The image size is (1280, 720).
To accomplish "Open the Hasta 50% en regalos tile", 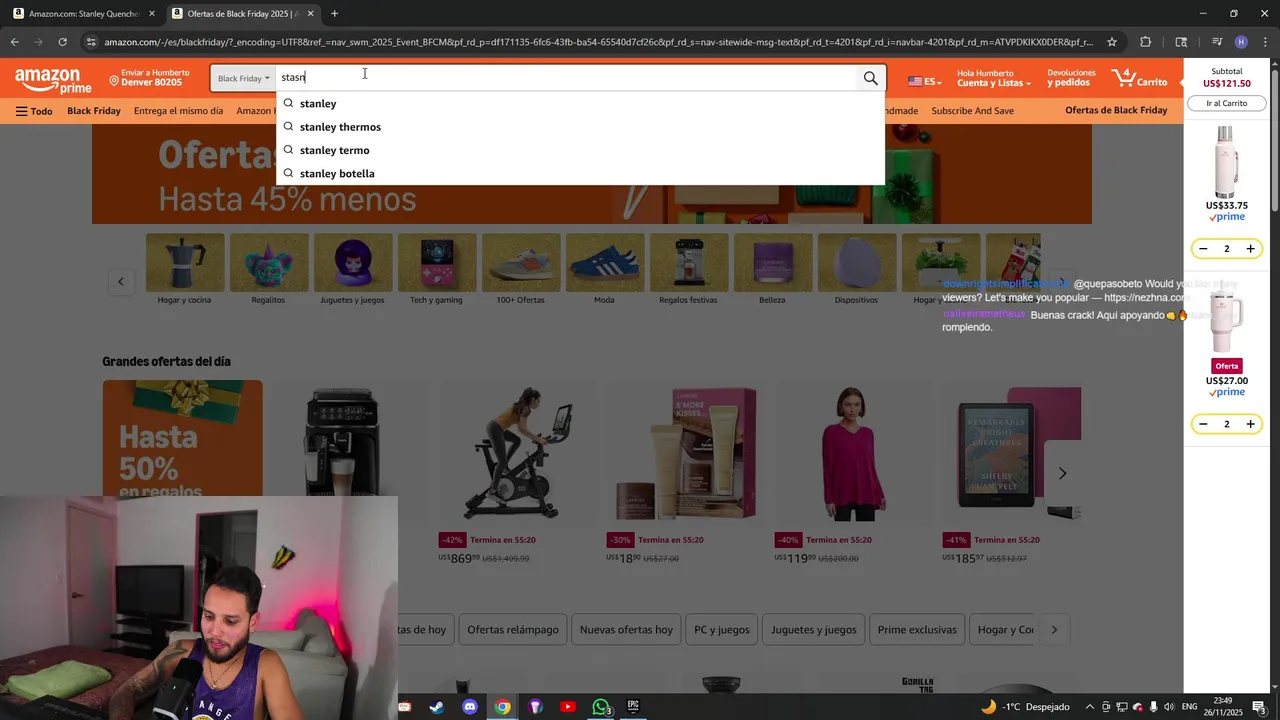I will 182,439.
